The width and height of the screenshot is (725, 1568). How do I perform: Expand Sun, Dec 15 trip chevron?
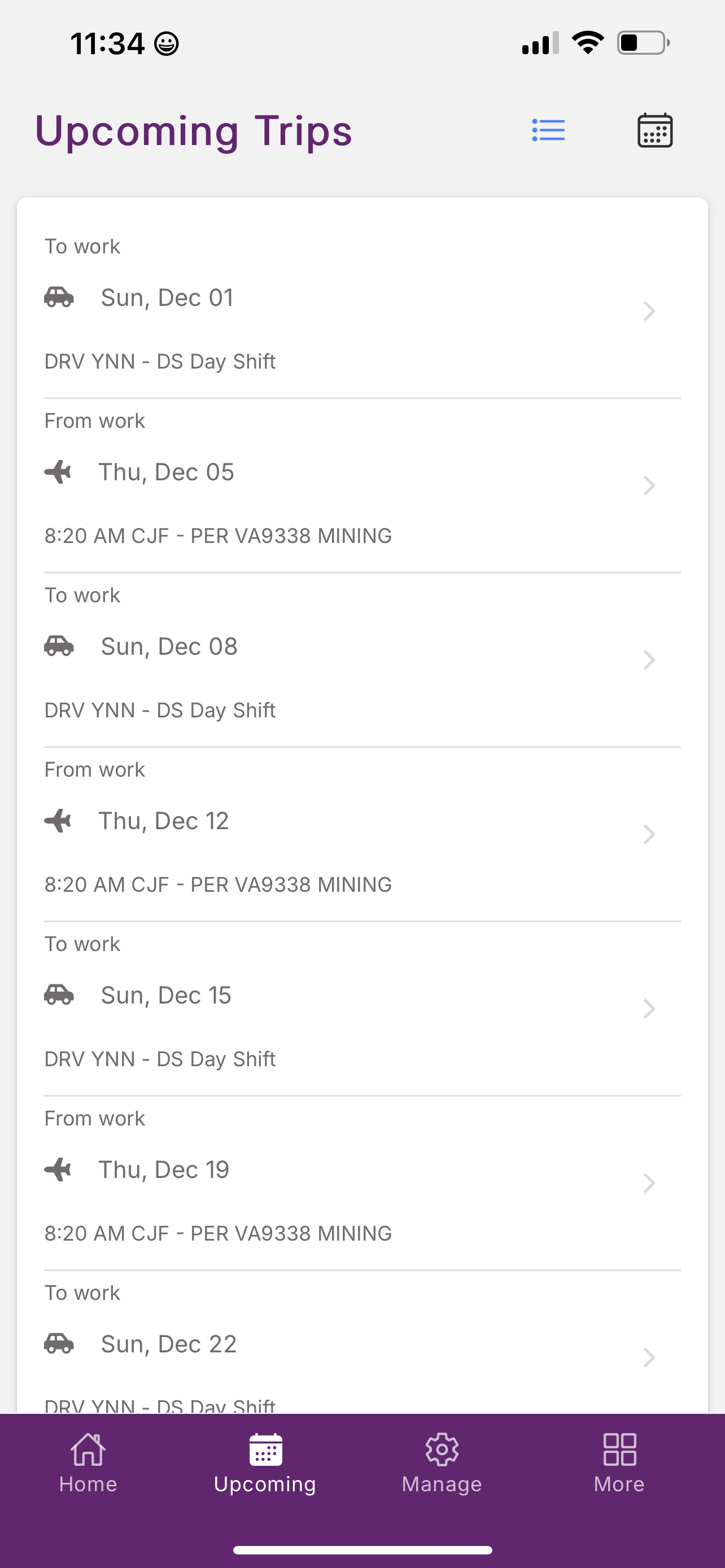649,1009
